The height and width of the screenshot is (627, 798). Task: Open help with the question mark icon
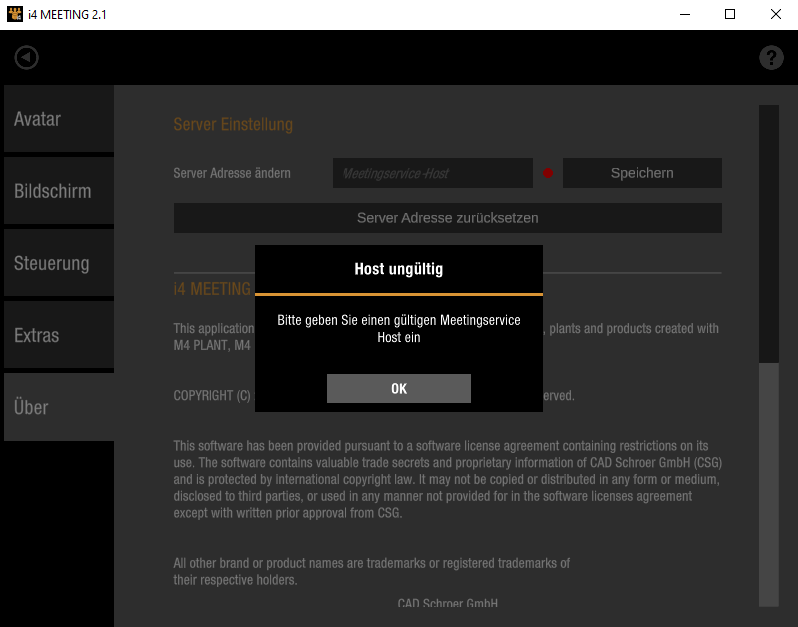coord(771,58)
